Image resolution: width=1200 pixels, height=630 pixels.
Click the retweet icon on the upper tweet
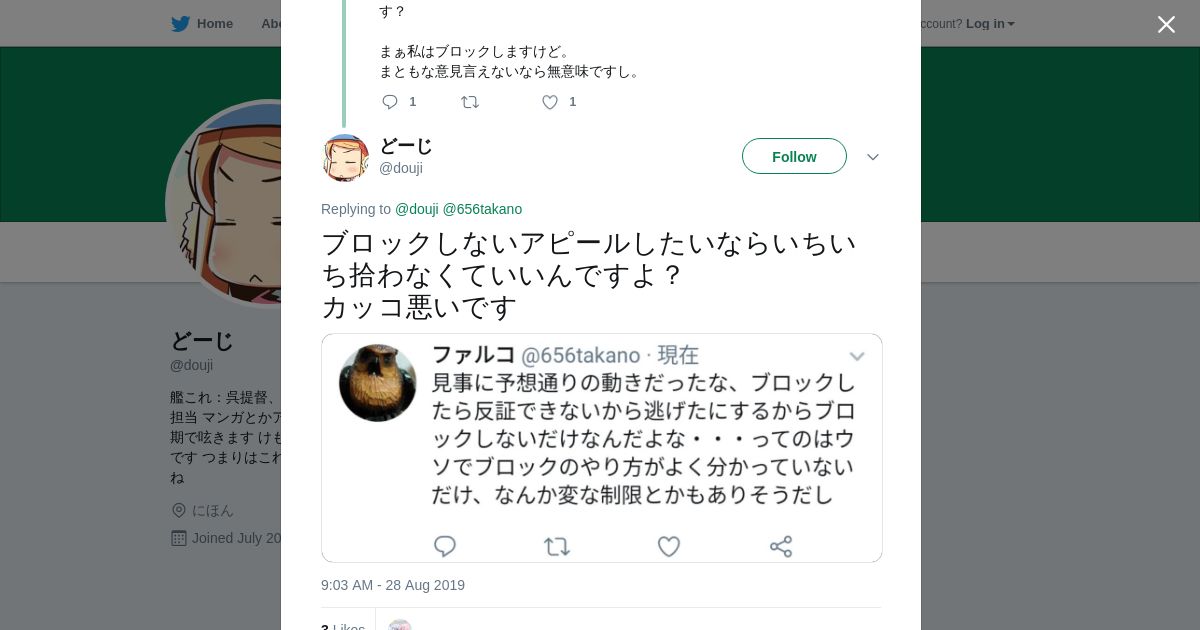coord(470,102)
